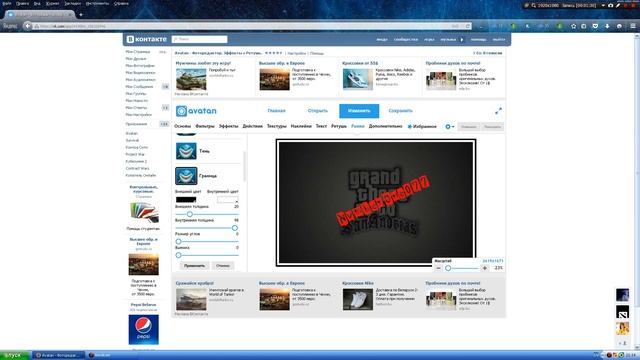The width and height of the screenshot is (640, 360).
Task: Open Мои Сообщения in VK sidebar
Action: [139, 87]
